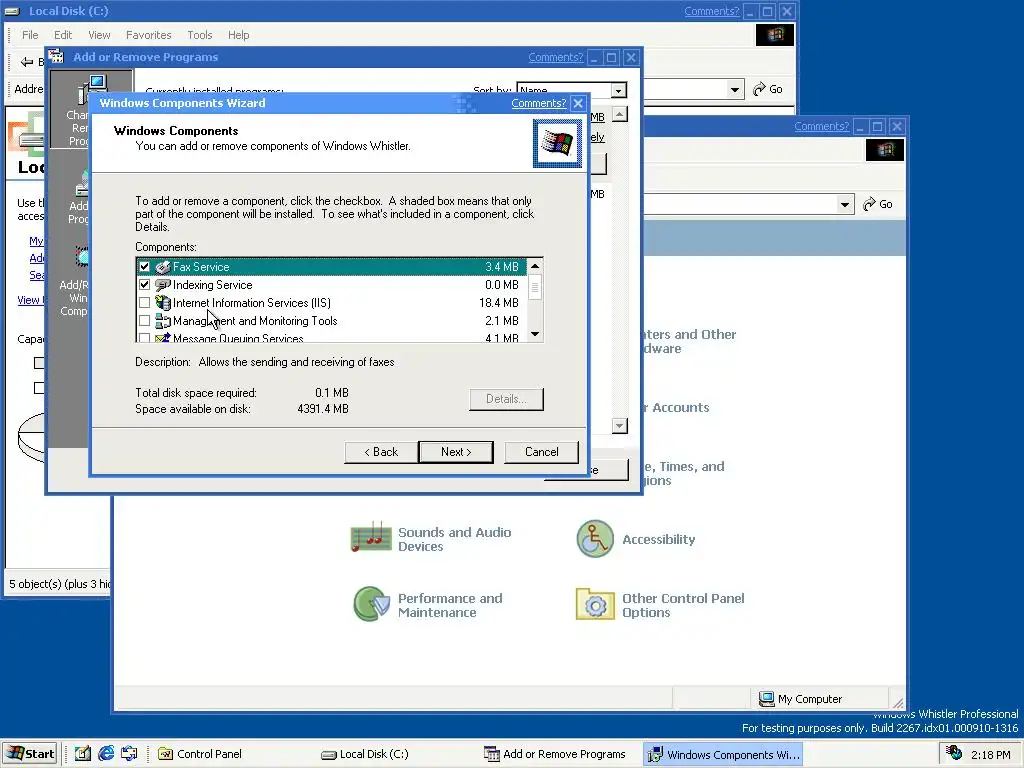Click the Next button in the wizard
The image size is (1024, 768).
(456, 452)
